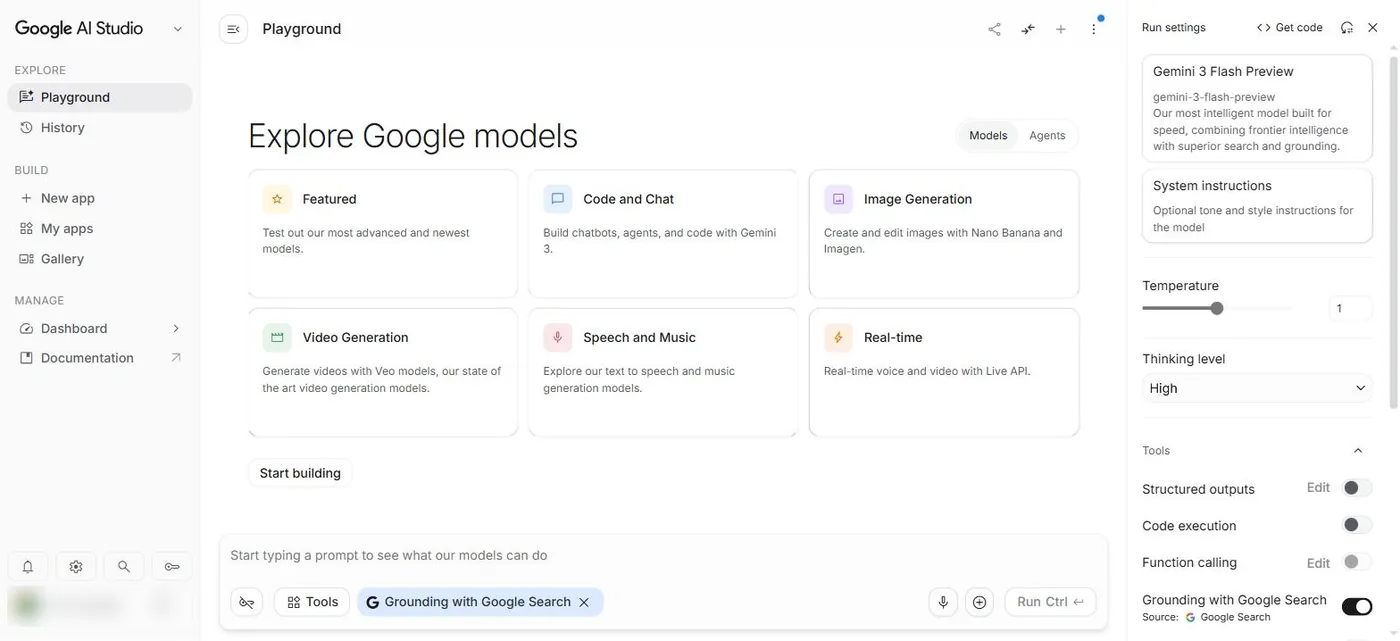Click the API key icon in the sidebar

click(x=172, y=567)
